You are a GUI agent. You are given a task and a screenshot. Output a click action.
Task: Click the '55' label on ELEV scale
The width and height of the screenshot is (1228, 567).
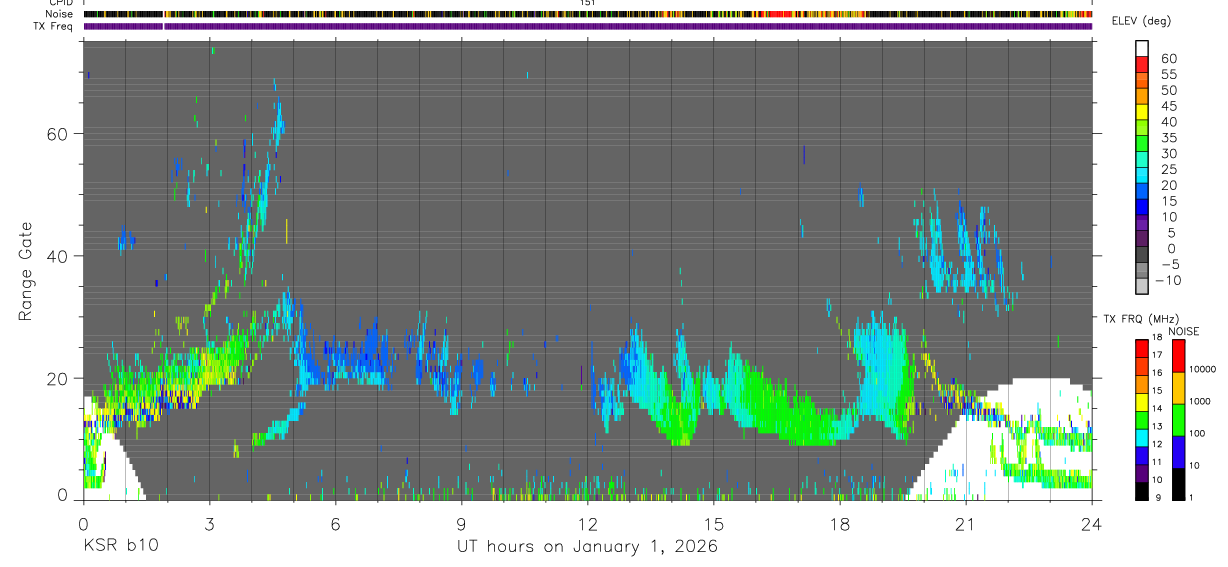tap(1168, 74)
